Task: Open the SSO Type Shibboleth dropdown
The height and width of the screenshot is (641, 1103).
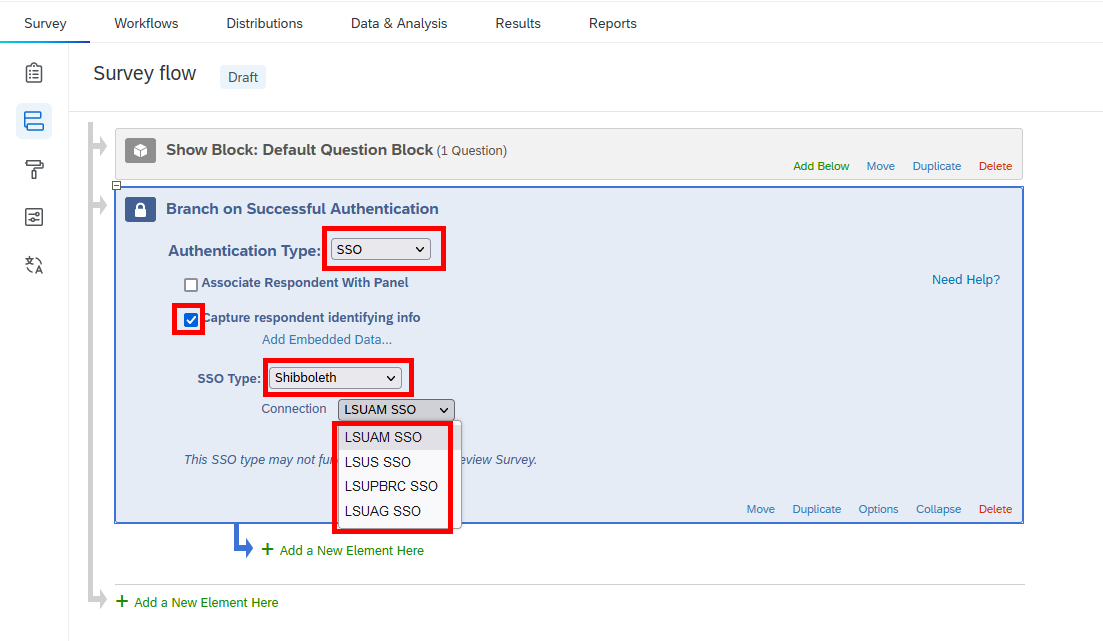Action: (x=335, y=378)
